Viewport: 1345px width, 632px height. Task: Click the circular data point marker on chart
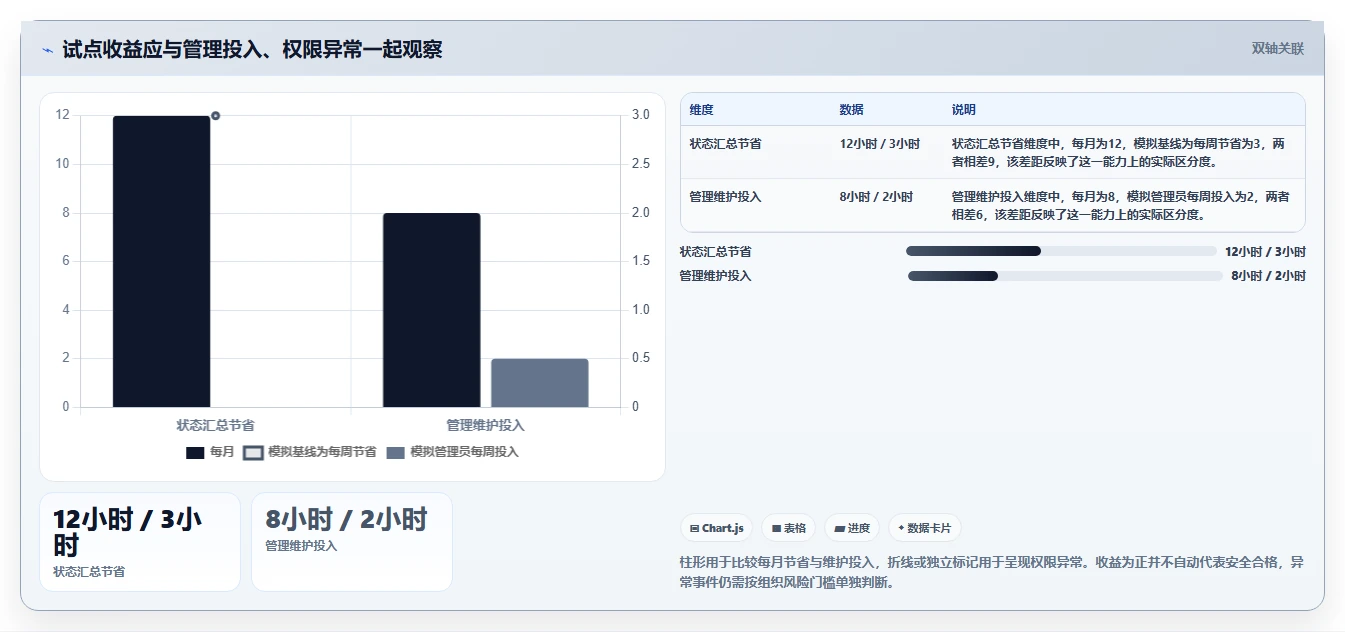tap(215, 116)
